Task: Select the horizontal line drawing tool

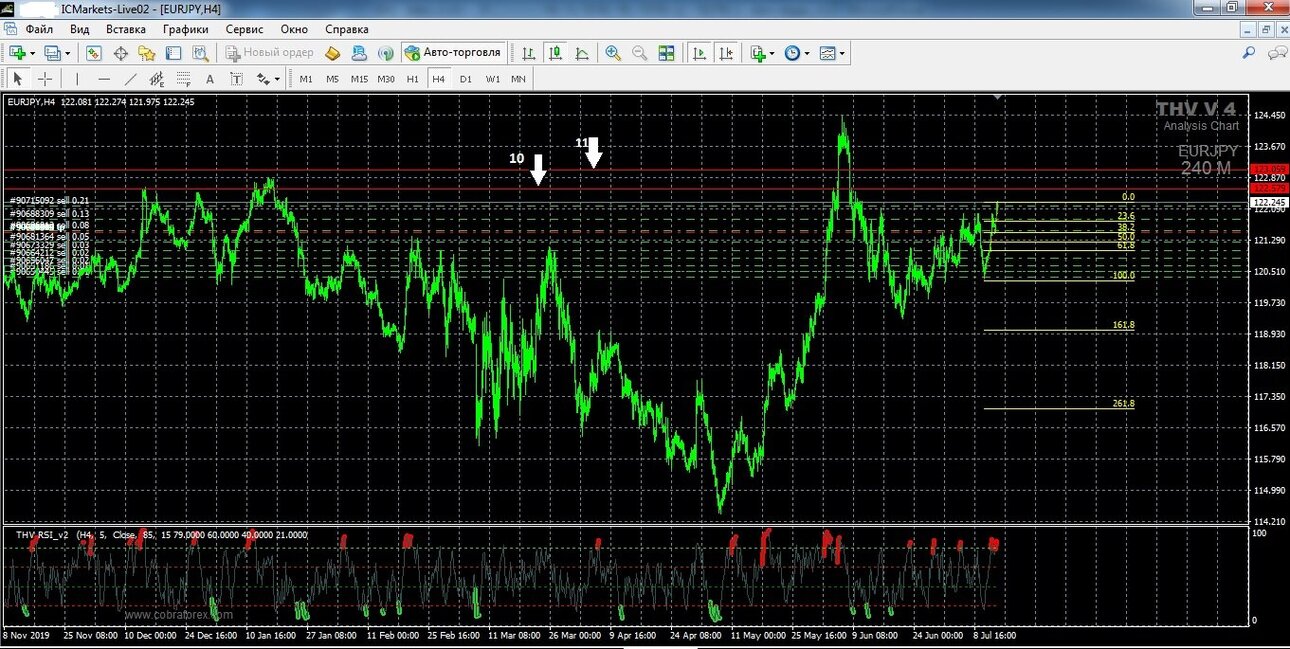Action: pos(104,79)
